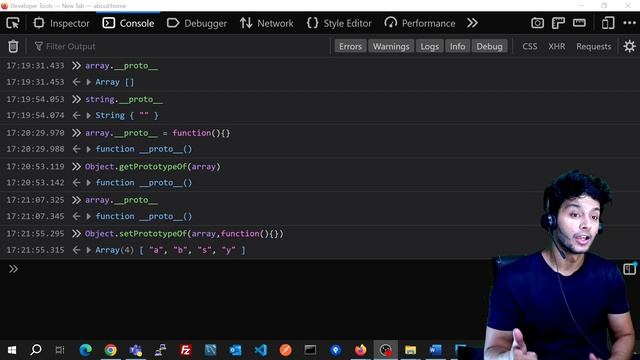Launch Microsoft Edge from taskbar

coord(86,350)
